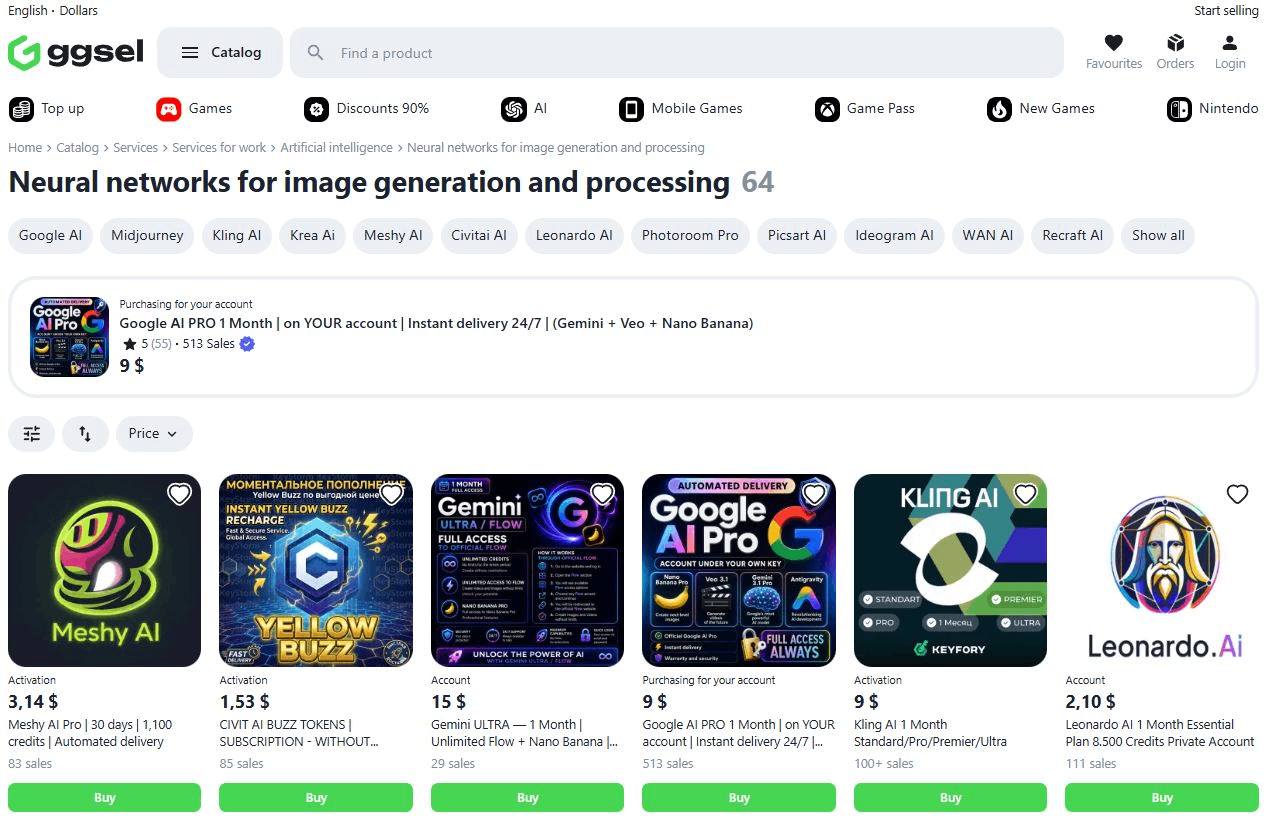Viewport: 1275px width, 822px height.
Task: Buy the CIVIT AI BUZZ TOKENS product
Action: coord(316,797)
